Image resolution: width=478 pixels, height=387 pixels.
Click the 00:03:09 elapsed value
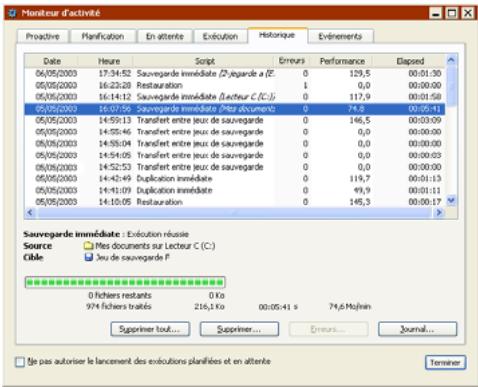[425, 120]
